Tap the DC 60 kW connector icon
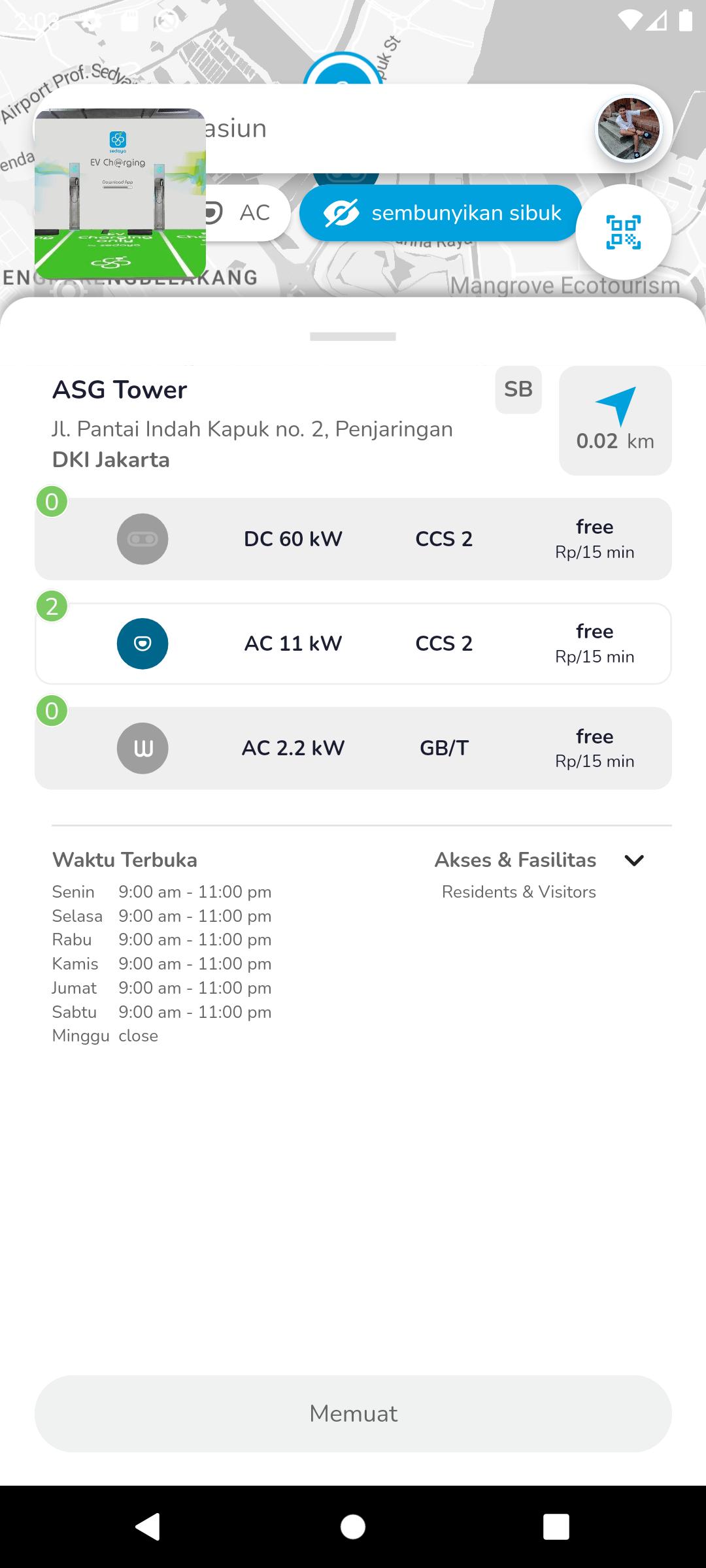 tap(143, 539)
